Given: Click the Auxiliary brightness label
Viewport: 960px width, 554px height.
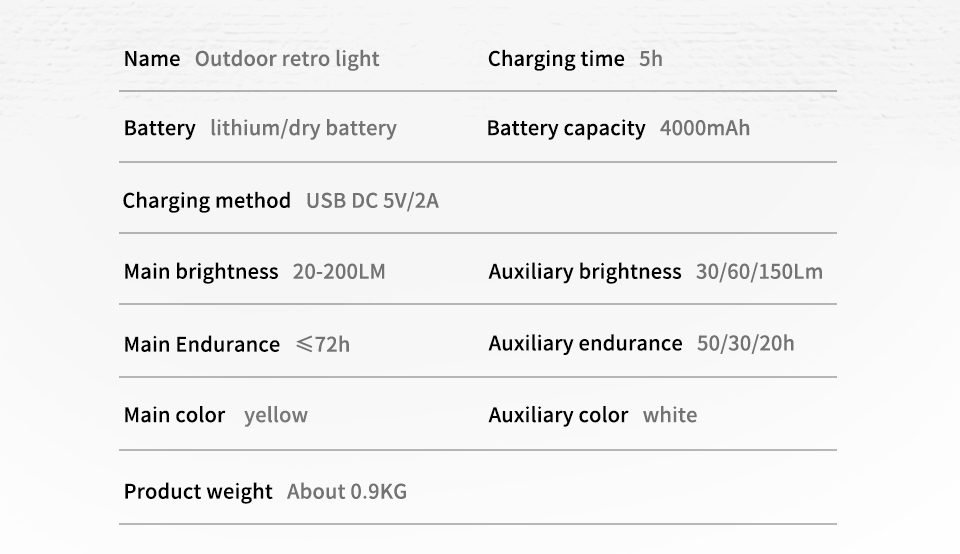Looking at the screenshot, I should [585, 272].
